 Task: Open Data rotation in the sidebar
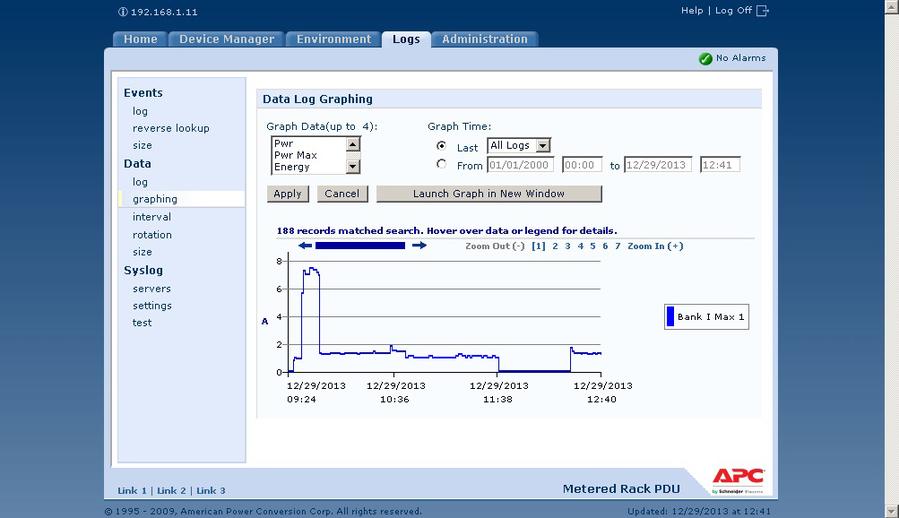(152, 235)
